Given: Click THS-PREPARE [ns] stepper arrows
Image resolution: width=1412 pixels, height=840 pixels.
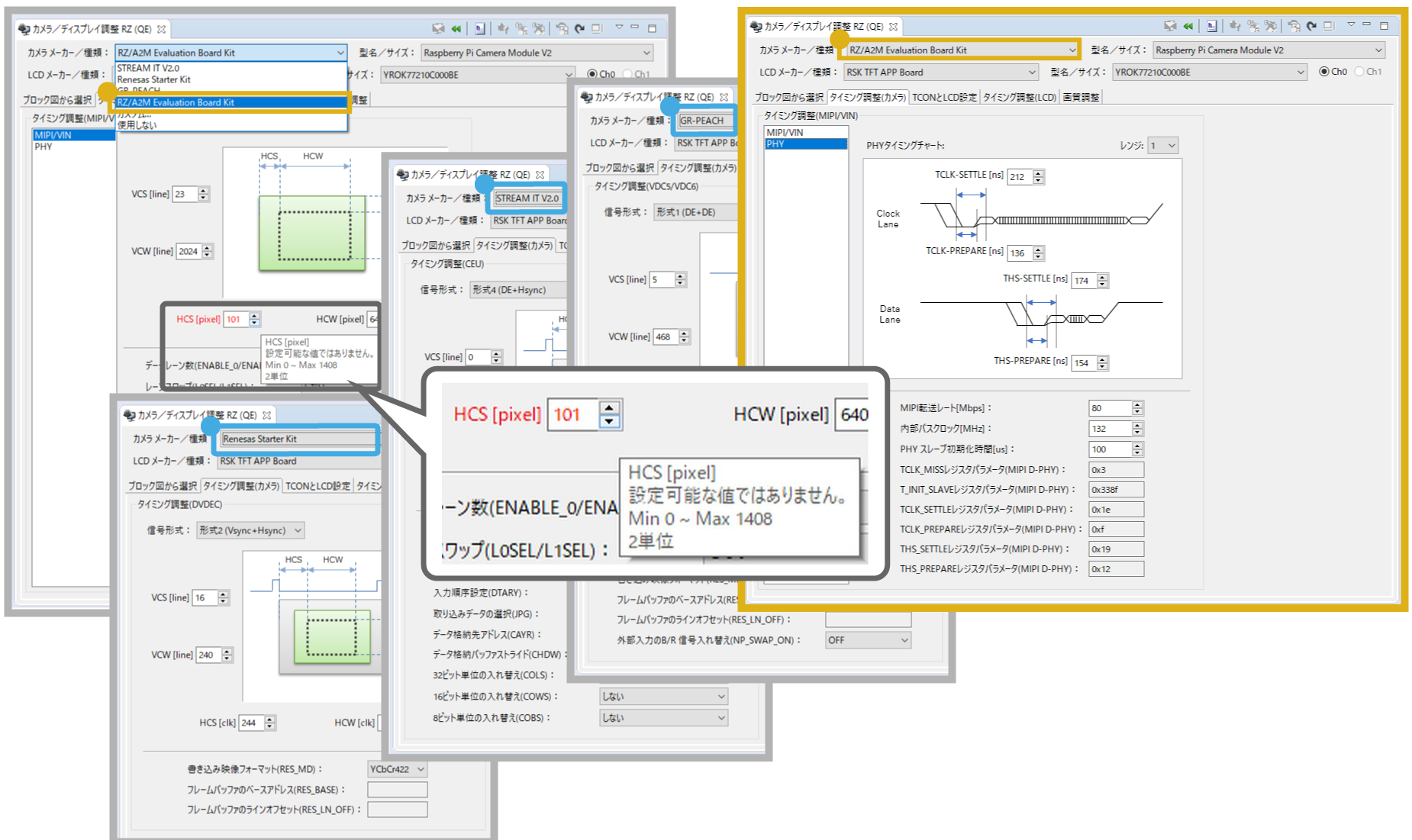Looking at the screenshot, I should coord(1102,362).
